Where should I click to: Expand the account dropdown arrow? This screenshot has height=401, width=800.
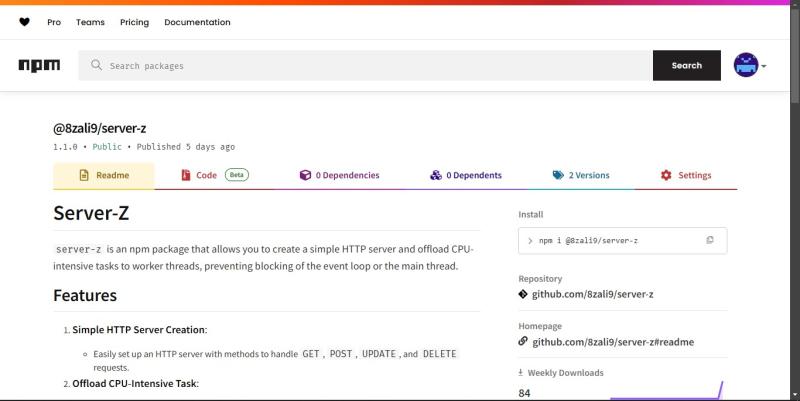(765, 67)
